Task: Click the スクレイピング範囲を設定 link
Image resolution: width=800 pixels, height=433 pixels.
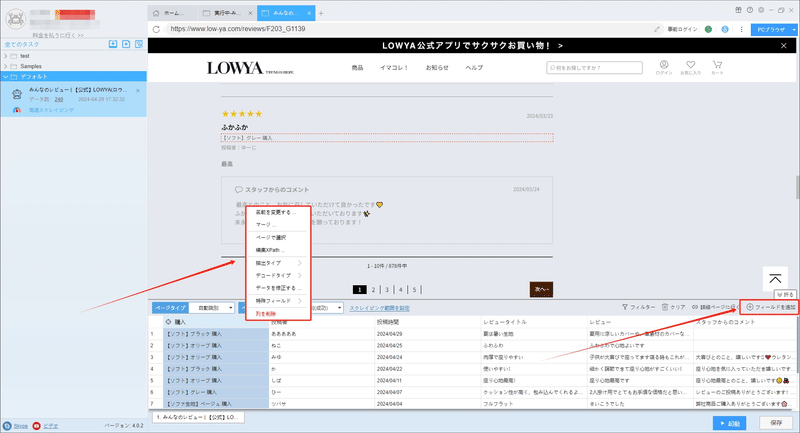Action: point(379,308)
